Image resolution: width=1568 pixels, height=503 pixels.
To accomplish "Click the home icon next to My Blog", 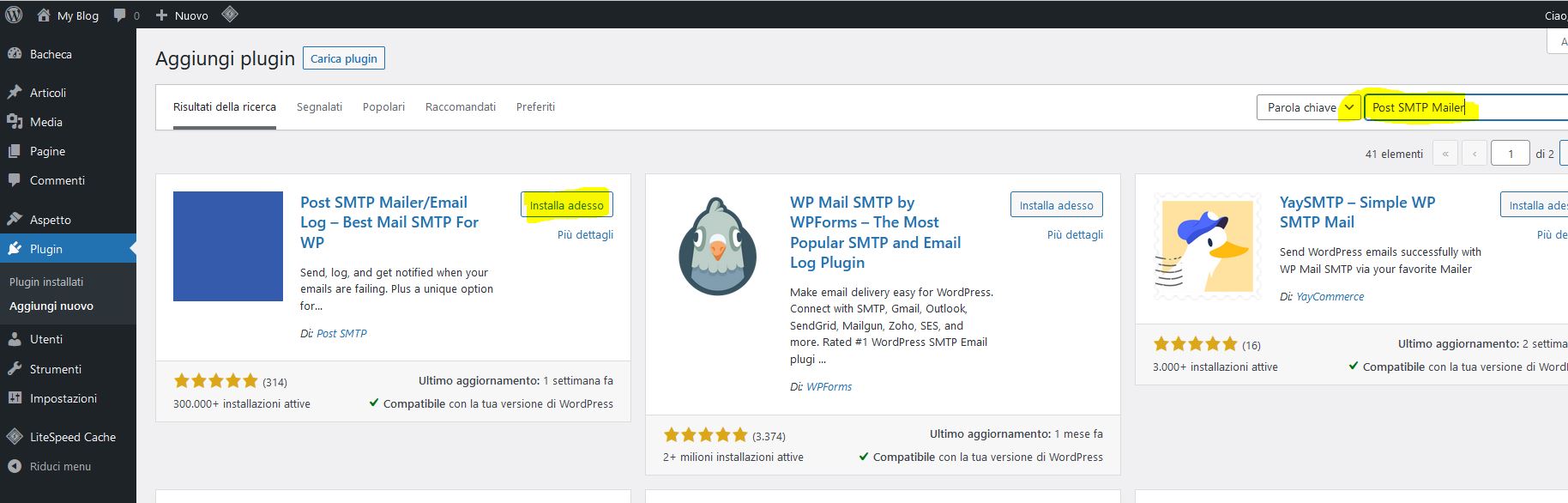I will pos(43,15).
